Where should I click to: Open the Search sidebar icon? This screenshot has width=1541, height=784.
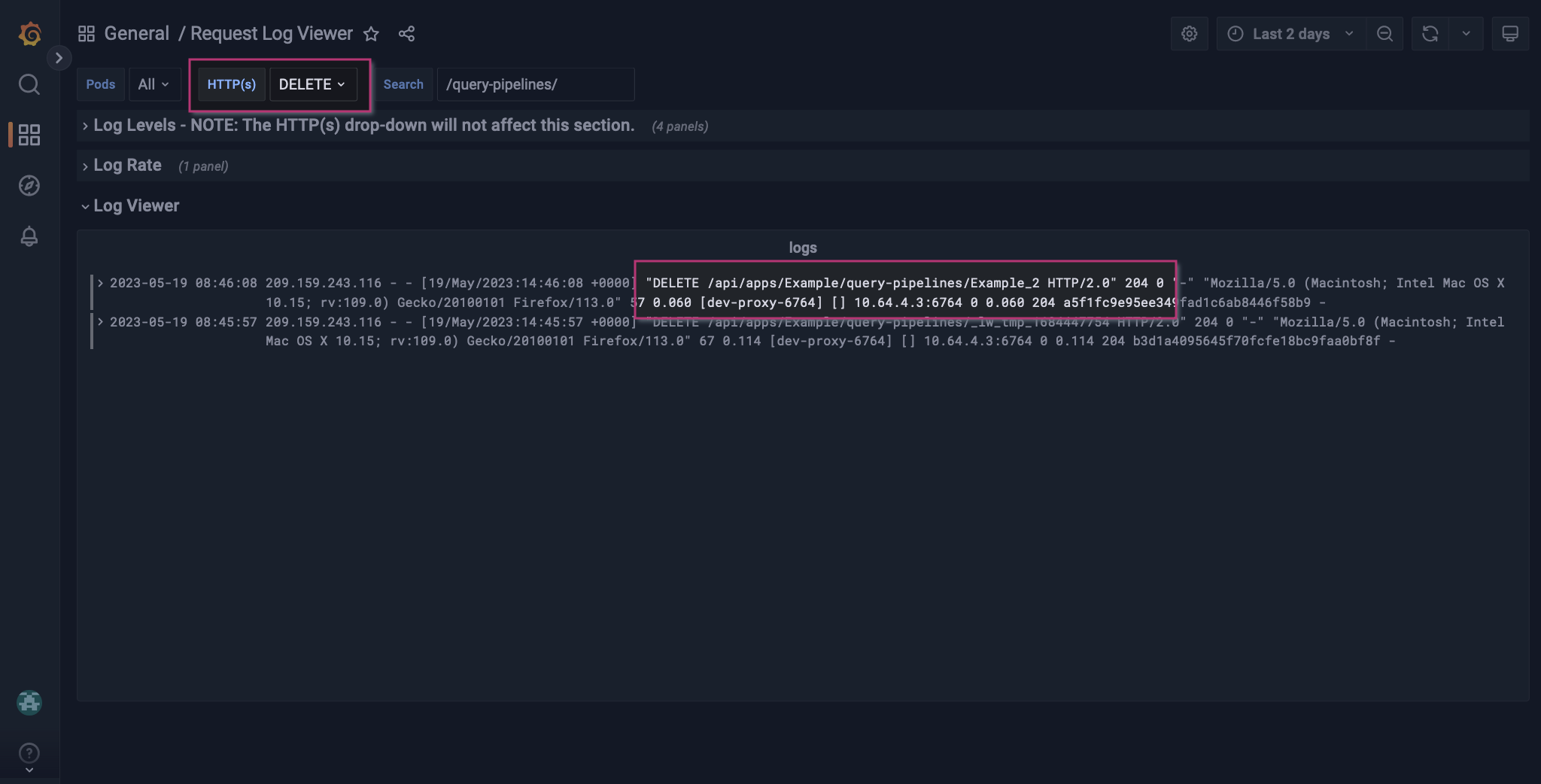pos(29,84)
